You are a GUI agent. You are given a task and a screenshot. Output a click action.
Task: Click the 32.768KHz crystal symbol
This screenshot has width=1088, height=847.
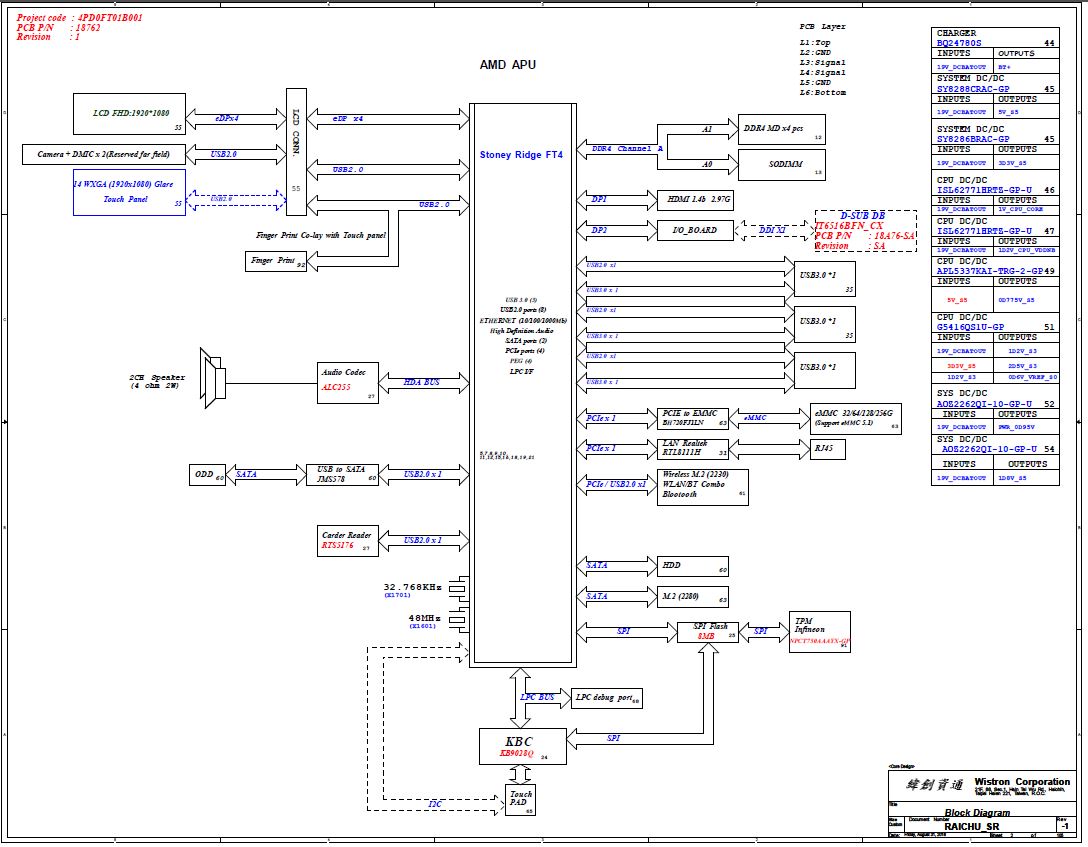457,588
